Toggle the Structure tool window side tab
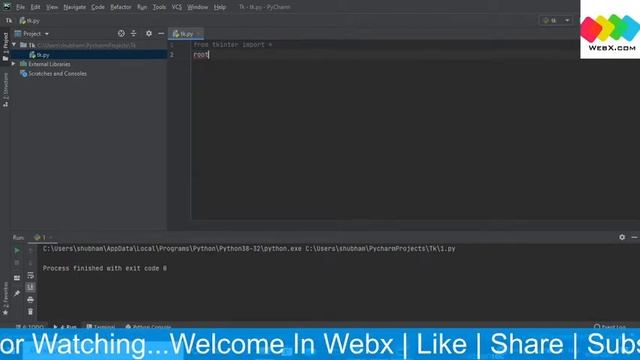Viewport: 640px width, 360px height. 5,90
